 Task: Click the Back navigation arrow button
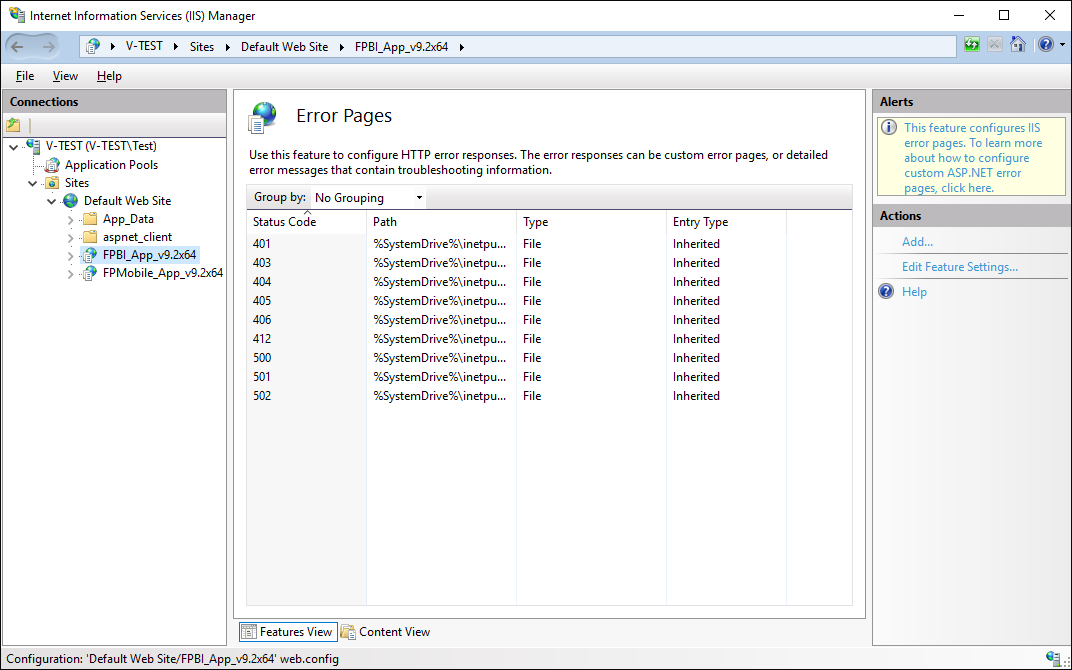tap(17, 46)
